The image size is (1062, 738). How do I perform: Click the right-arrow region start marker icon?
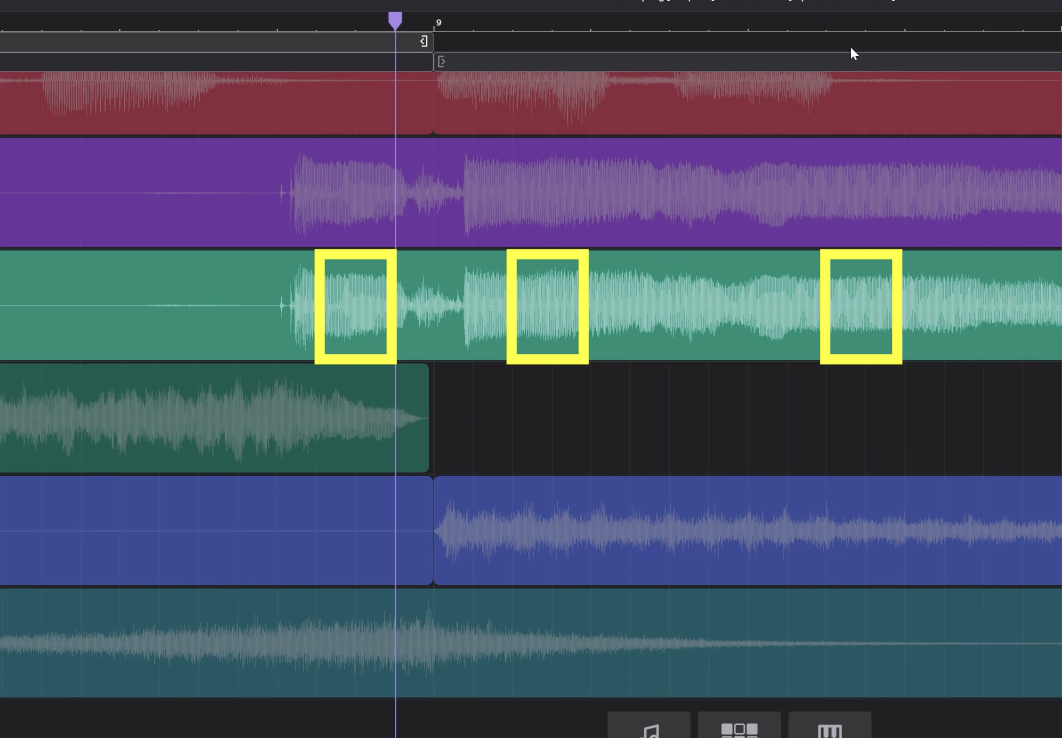[x=442, y=62]
